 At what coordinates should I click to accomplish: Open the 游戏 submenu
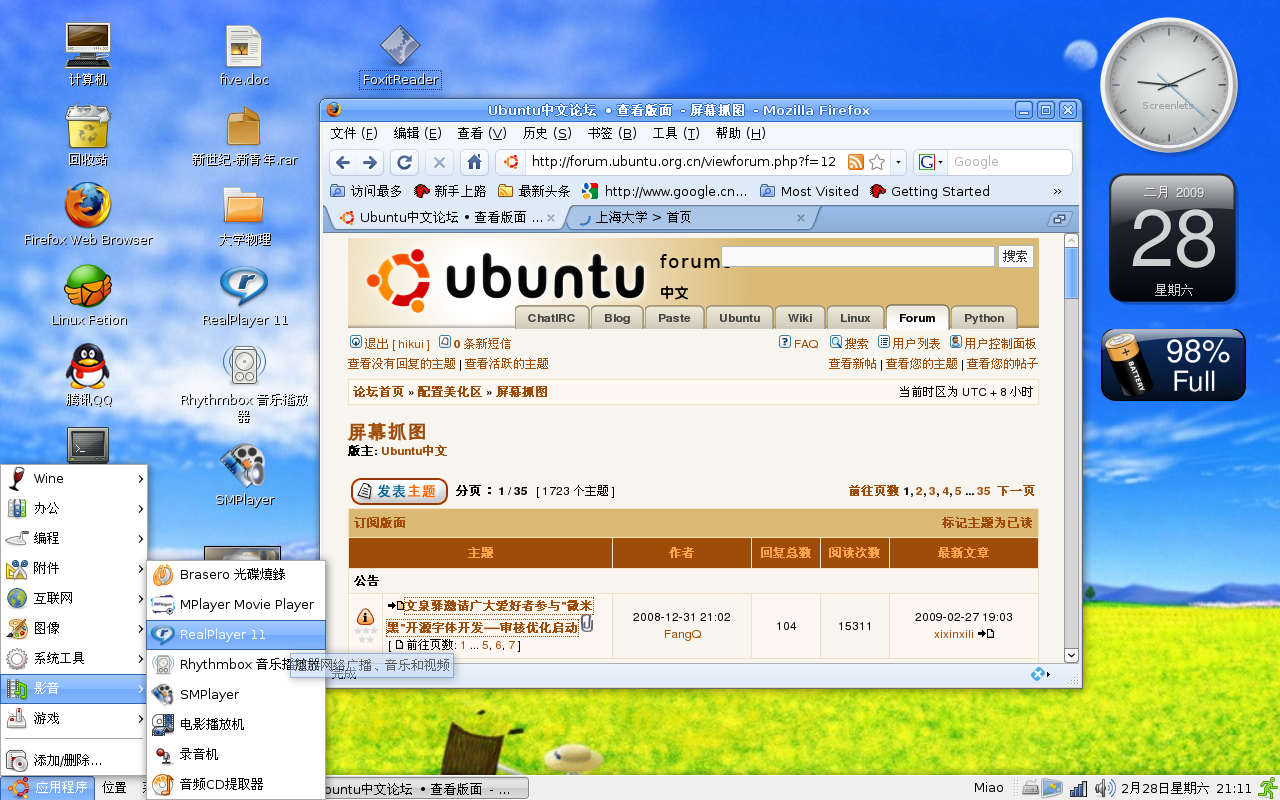tap(75, 718)
